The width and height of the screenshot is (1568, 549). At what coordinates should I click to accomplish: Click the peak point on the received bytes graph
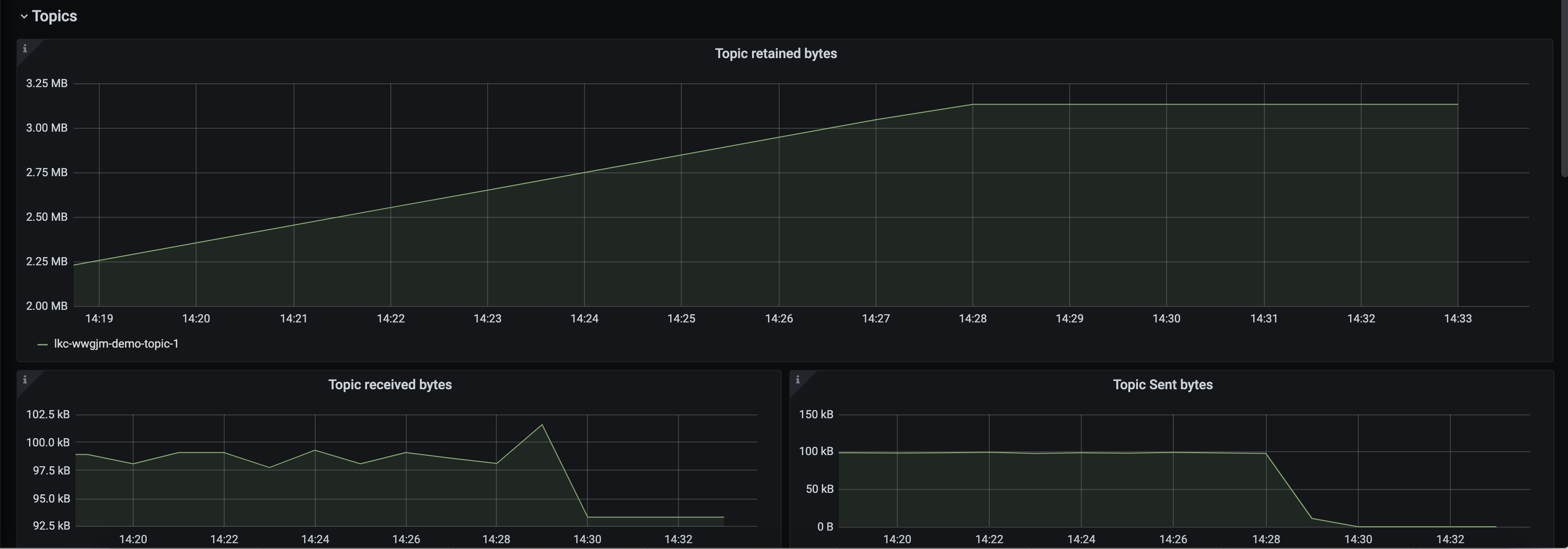pyautogui.click(x=542, y=426)
